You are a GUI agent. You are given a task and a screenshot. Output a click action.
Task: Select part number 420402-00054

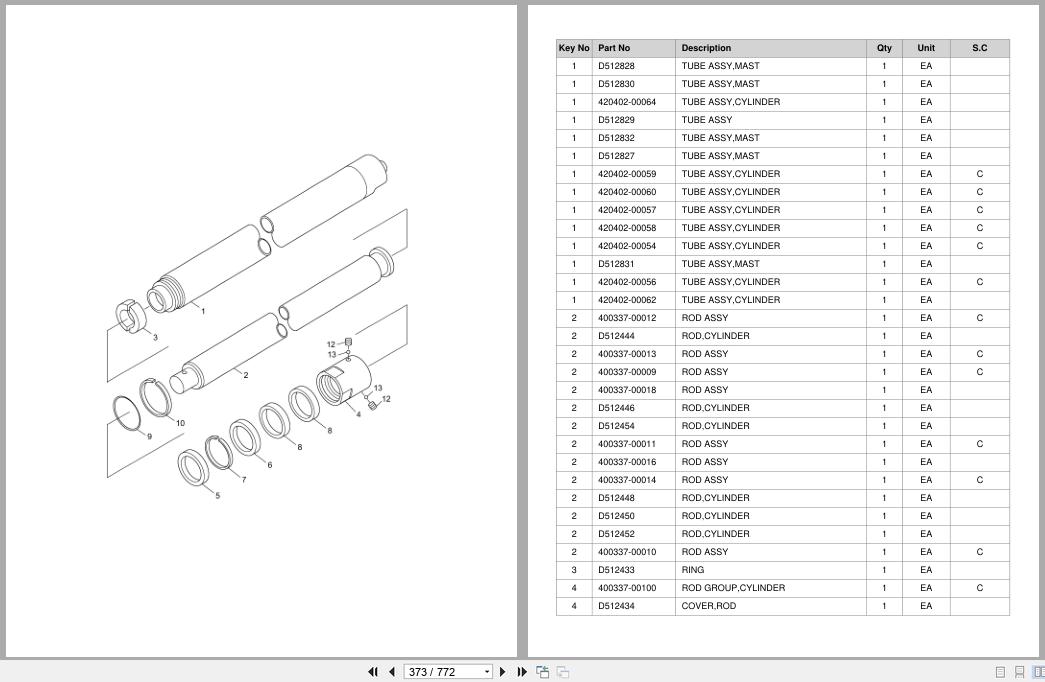pyautogui.click(x=626, y=246)
